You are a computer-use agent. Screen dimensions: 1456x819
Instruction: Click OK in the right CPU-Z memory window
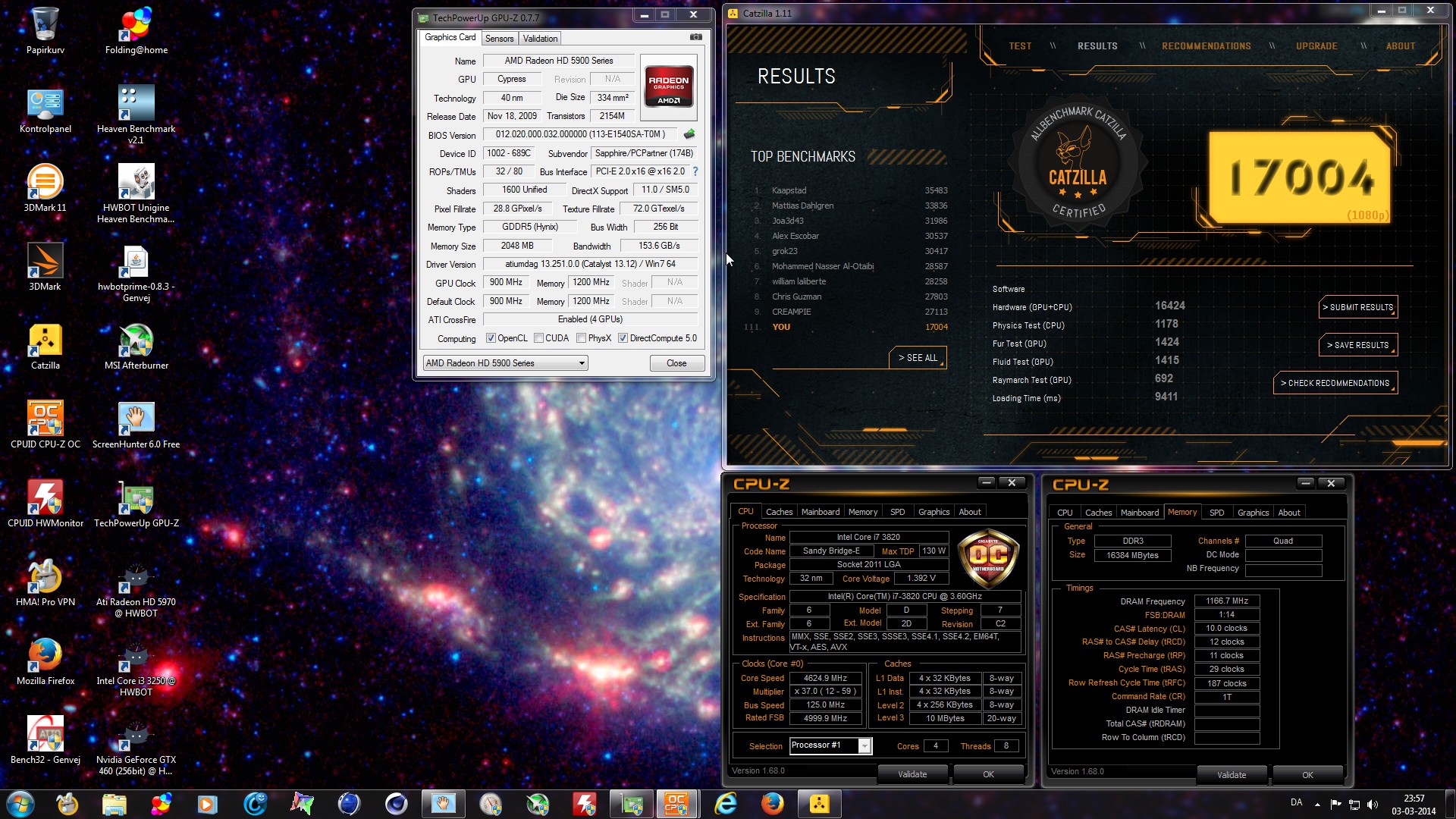click(x=1307, y=775)
